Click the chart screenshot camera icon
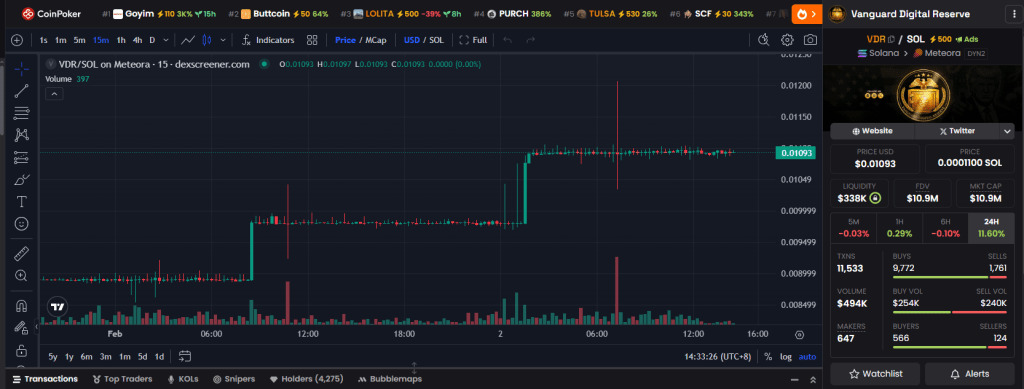This screenshot has width=1024, height=389. 810,40
